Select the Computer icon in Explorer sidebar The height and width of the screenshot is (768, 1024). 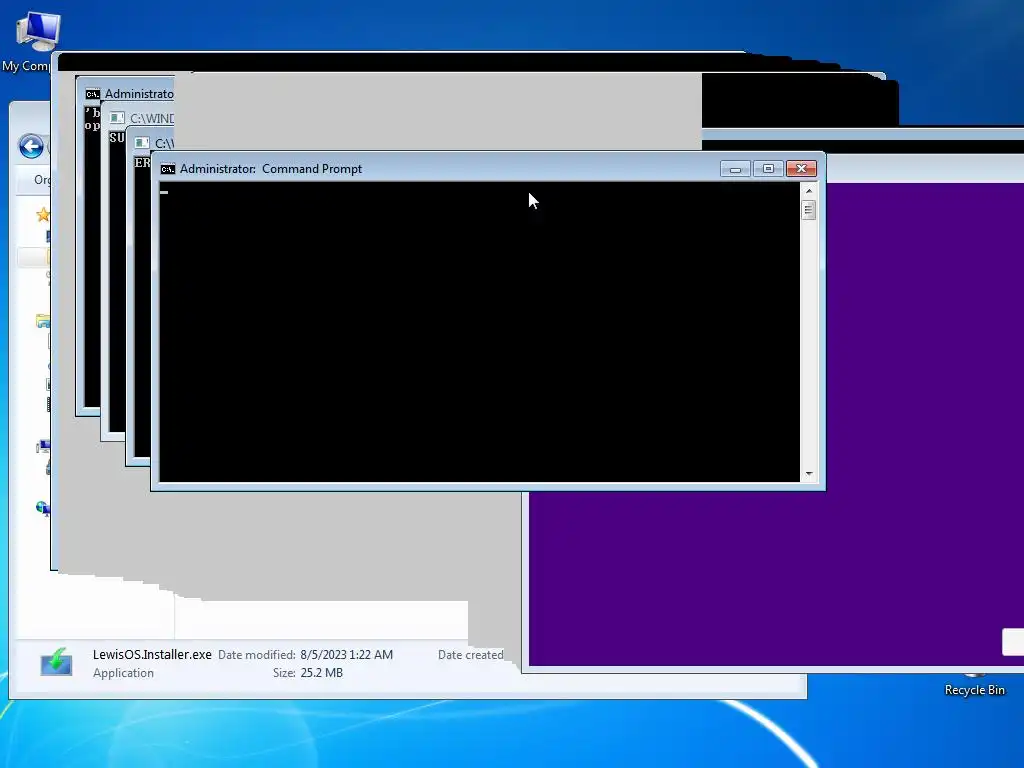tap(43, 447)
